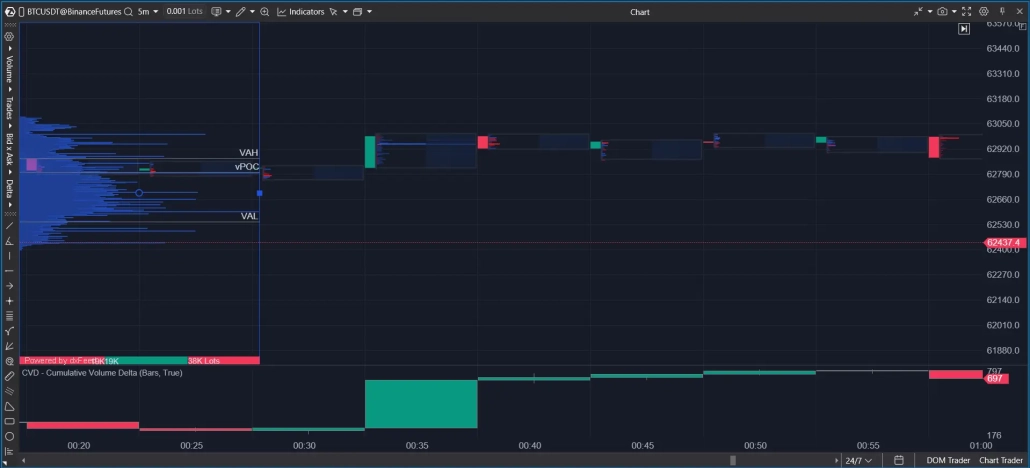Switch chart to fullscreen mode
This screenshot has height=468, width=1030.
coord(966,12)
